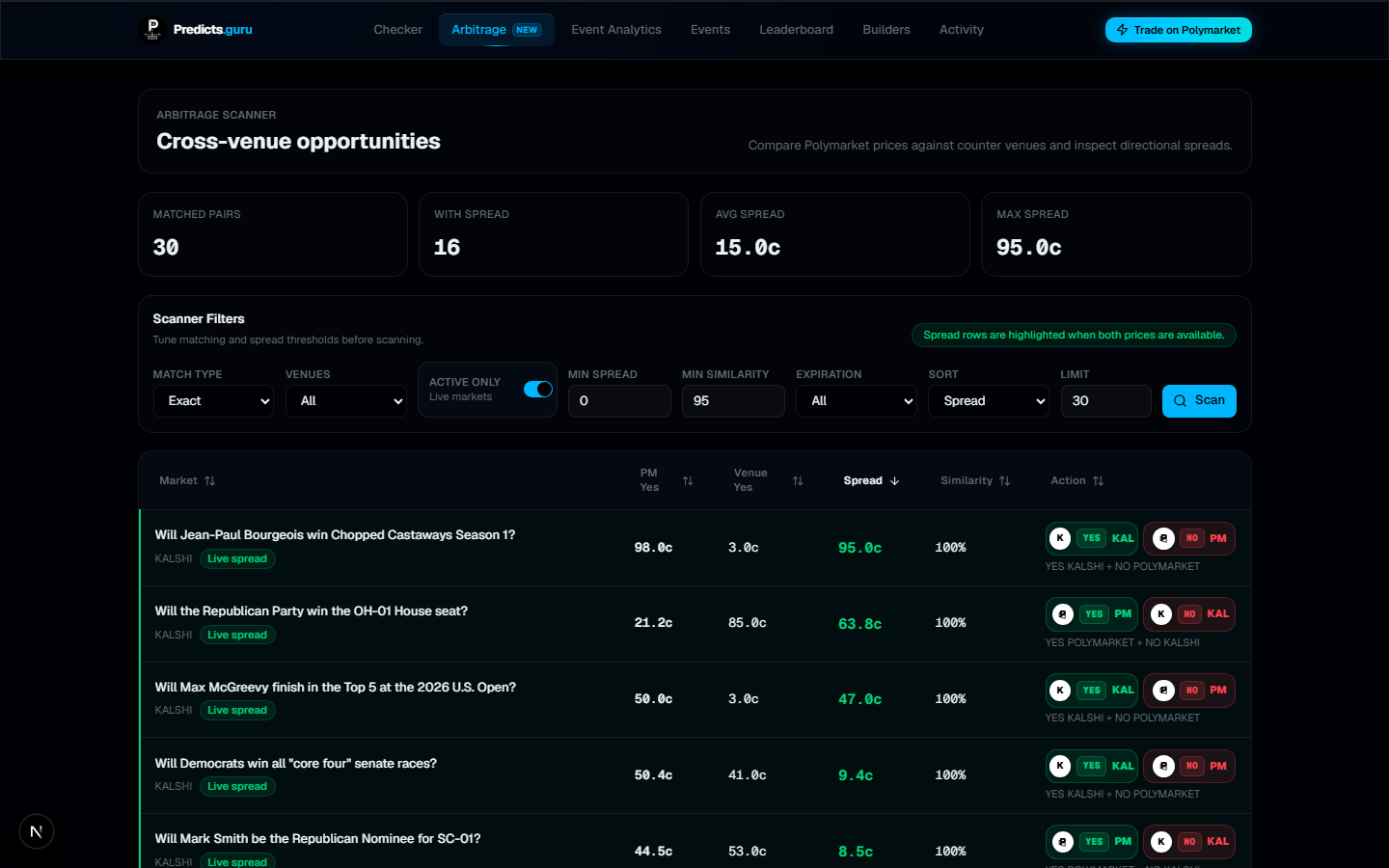
Task: Click YES PM button for Mark Smith SC-01 row
Action: (1092, 841)
